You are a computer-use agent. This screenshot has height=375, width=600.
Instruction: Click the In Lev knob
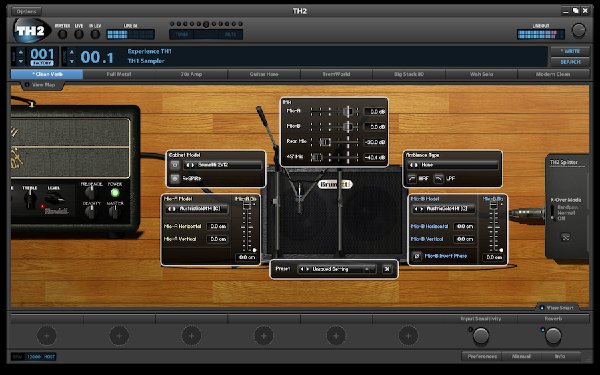(x=95, y=34)
